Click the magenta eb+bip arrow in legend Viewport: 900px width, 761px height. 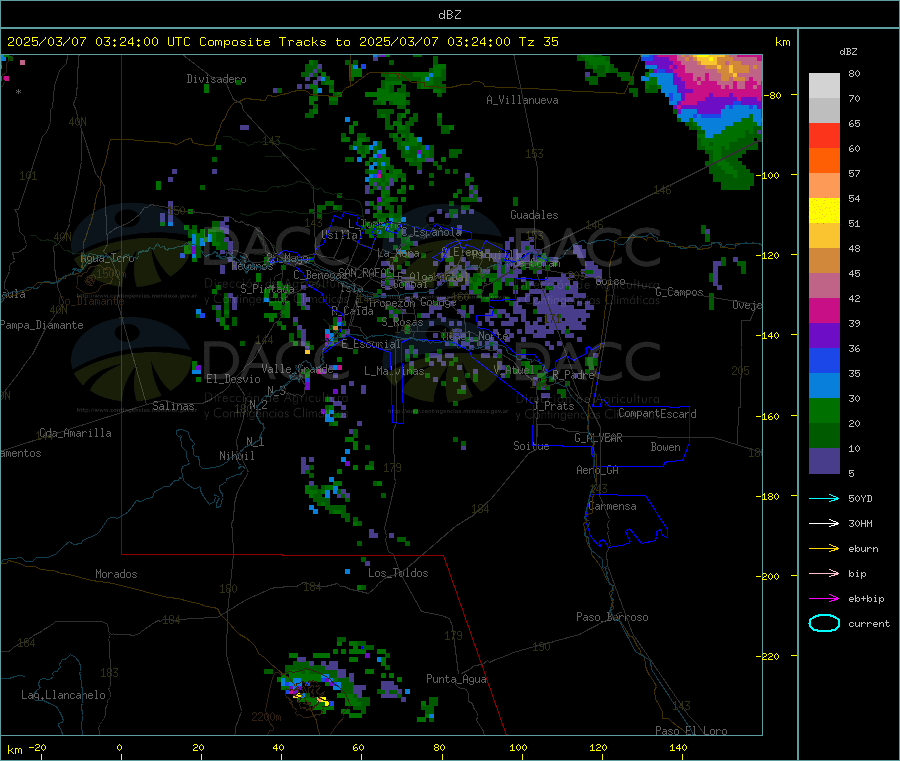pyautogui.click(x=824, y=598)
